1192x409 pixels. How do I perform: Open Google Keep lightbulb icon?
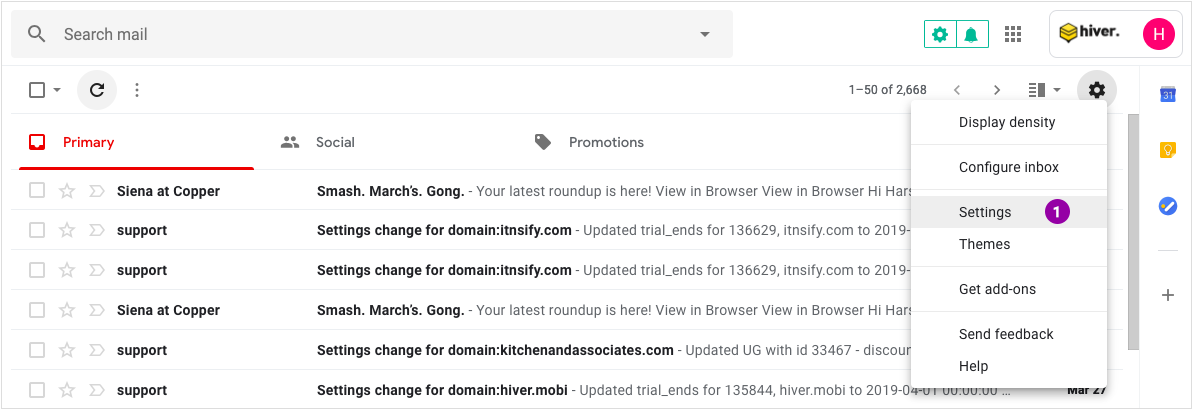coord(1168,150)
